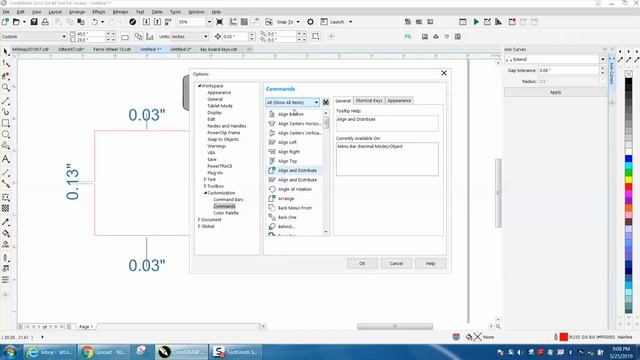Switch to the Appearance tab
This screenshot has height=360, width=640.
399,100
